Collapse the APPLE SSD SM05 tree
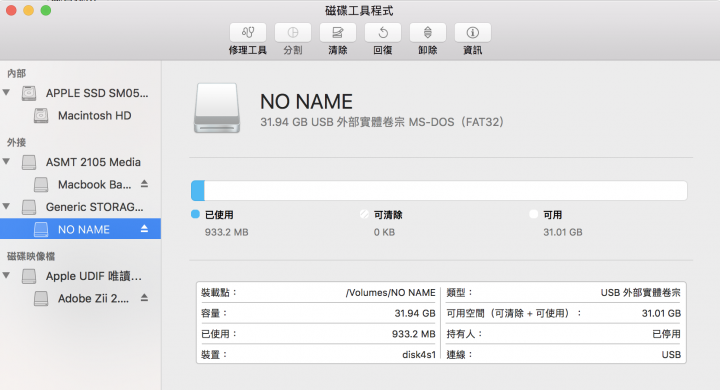720x390 pixels. [6, 92]
